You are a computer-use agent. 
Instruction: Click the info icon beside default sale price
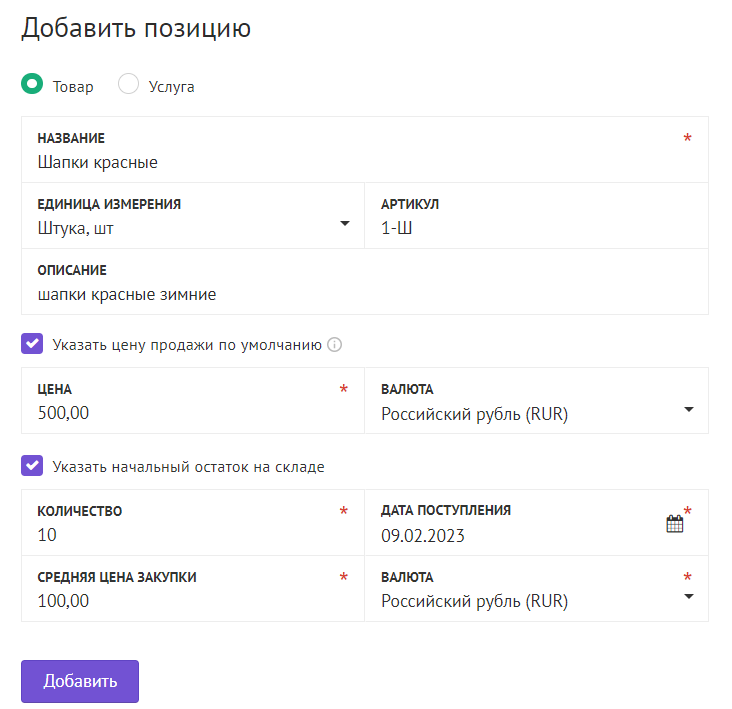[x=334, y=344]
